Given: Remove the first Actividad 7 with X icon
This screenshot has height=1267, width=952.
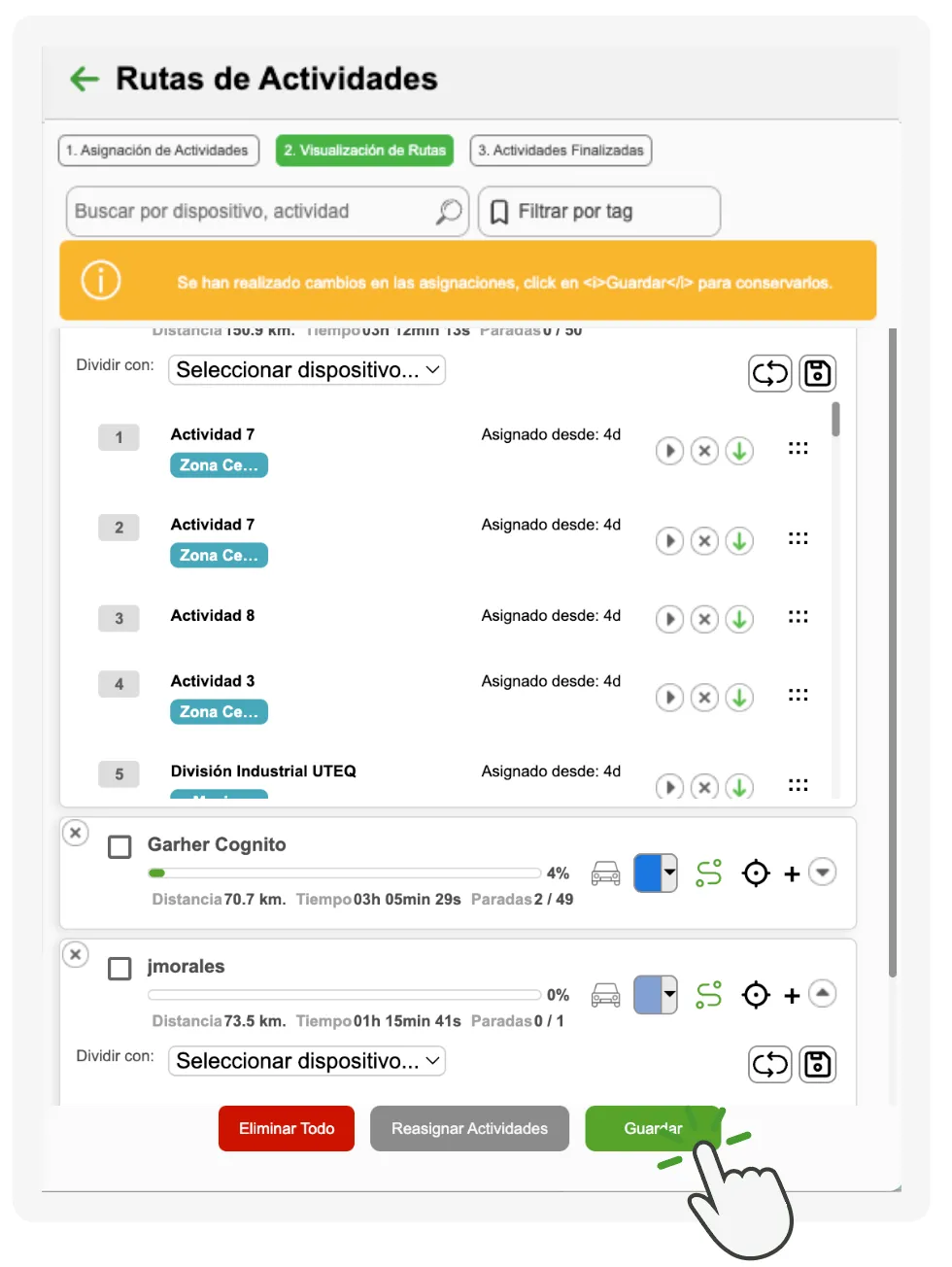Looking at the screenshot, I should coord(704,451).
